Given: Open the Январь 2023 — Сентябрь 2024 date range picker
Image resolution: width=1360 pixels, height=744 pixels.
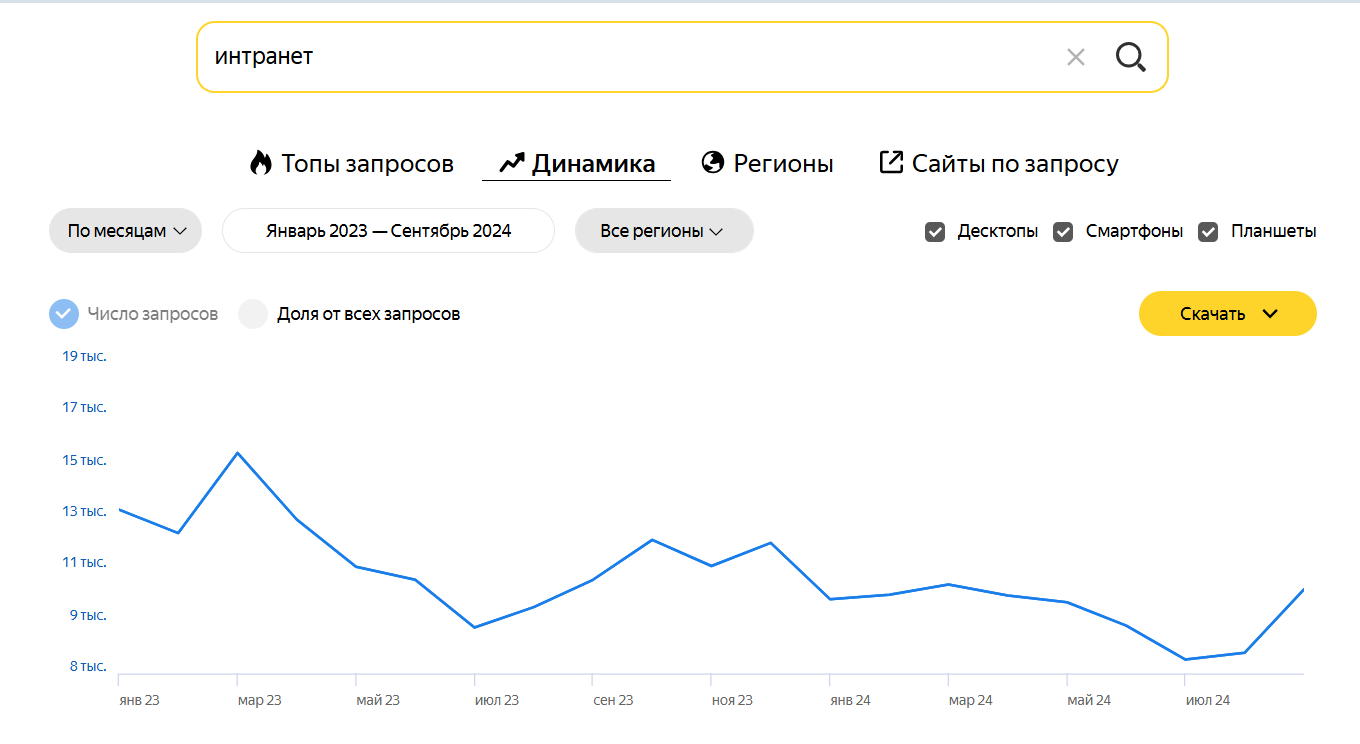Looking at the screenshot, I should click(388, 231).
